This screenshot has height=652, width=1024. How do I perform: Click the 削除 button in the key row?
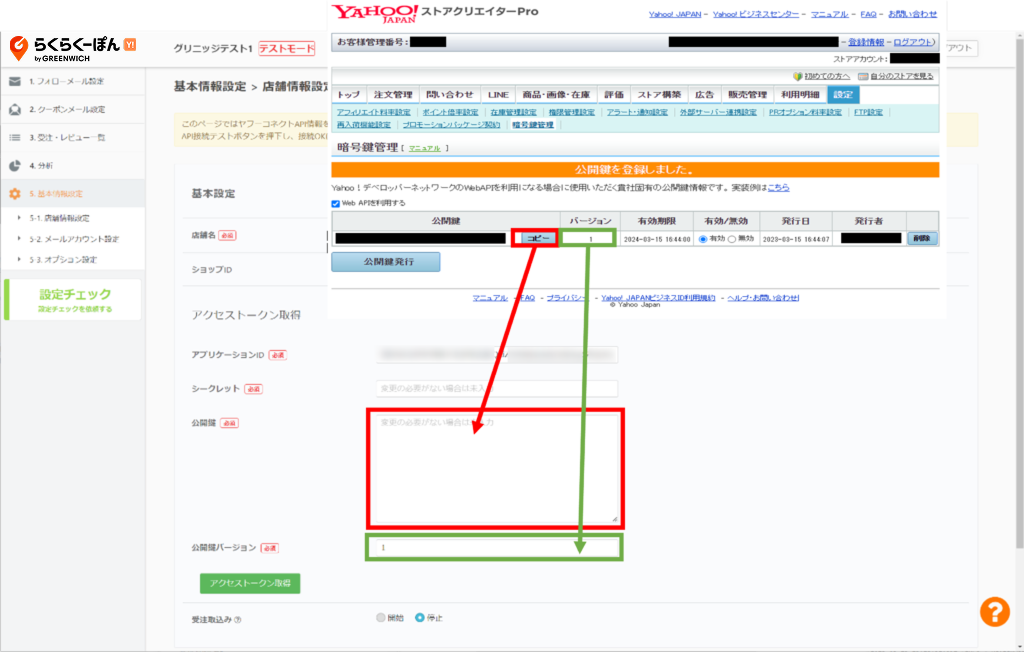pos(922,238)
